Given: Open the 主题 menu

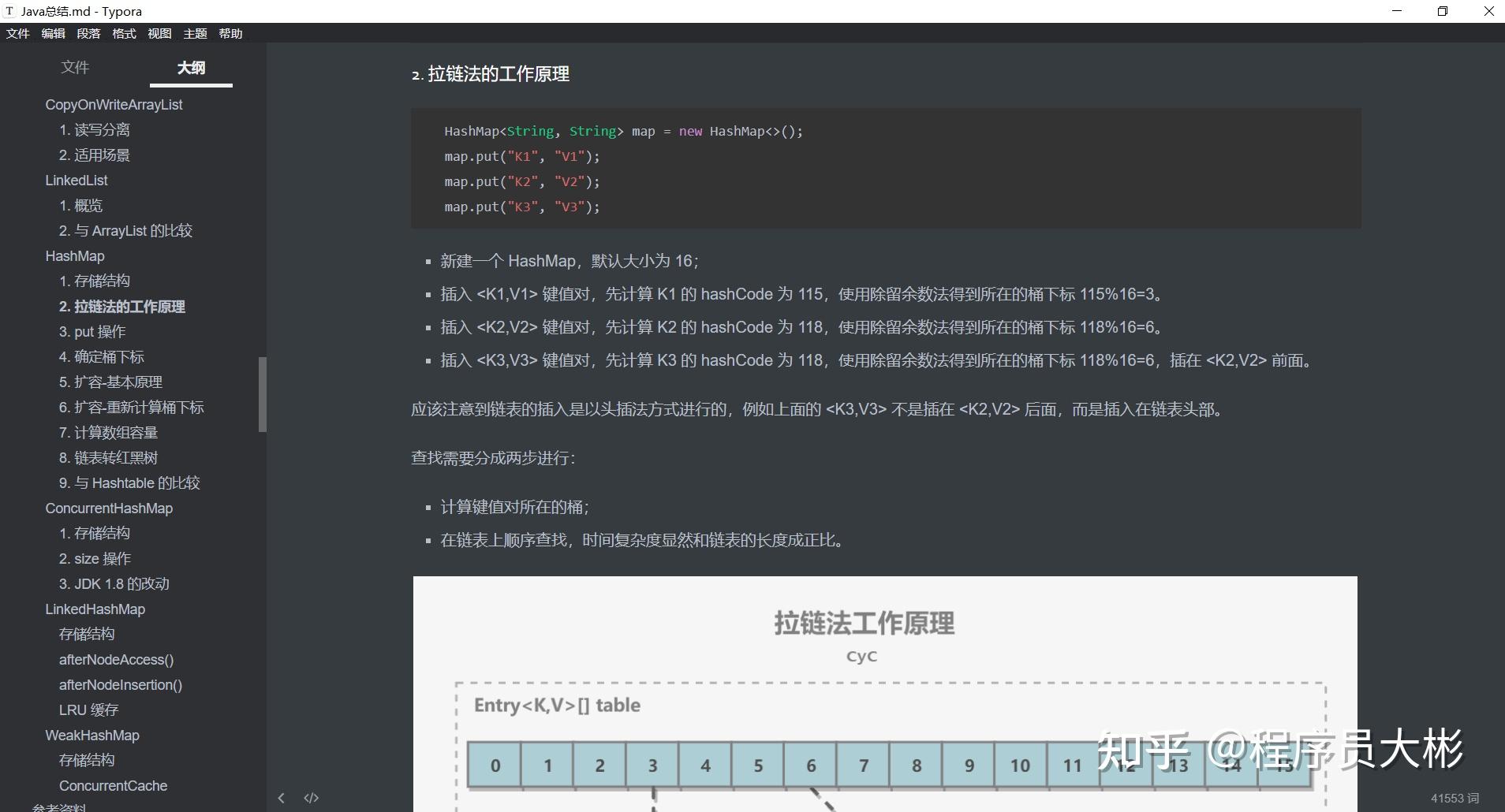Looking at the screenshot, I should (194, 33).
